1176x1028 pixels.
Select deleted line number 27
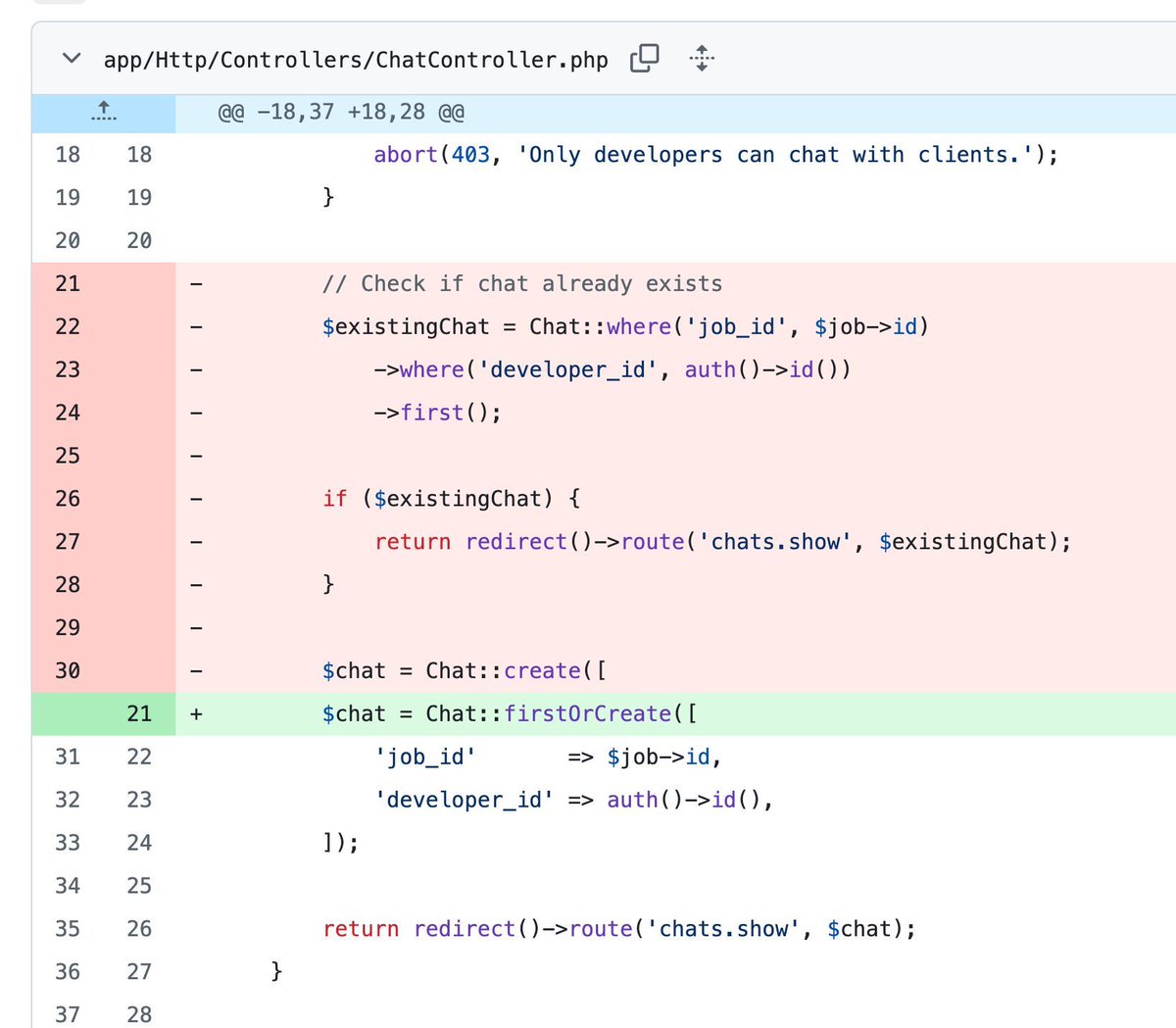(68, 542)
